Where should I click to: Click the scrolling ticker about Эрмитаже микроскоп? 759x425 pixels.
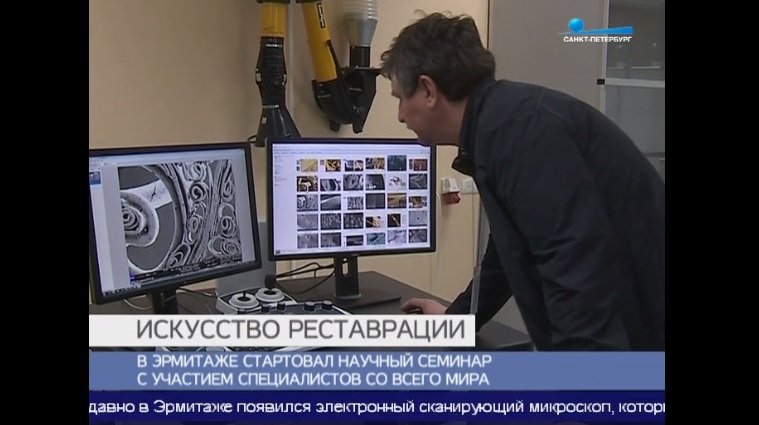(x=377, y=407)
